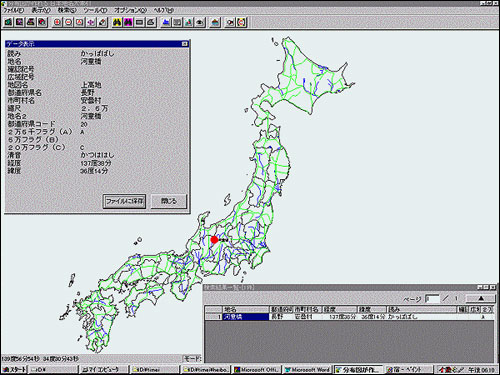Open the 検索(S) menu

coord(67,10)
